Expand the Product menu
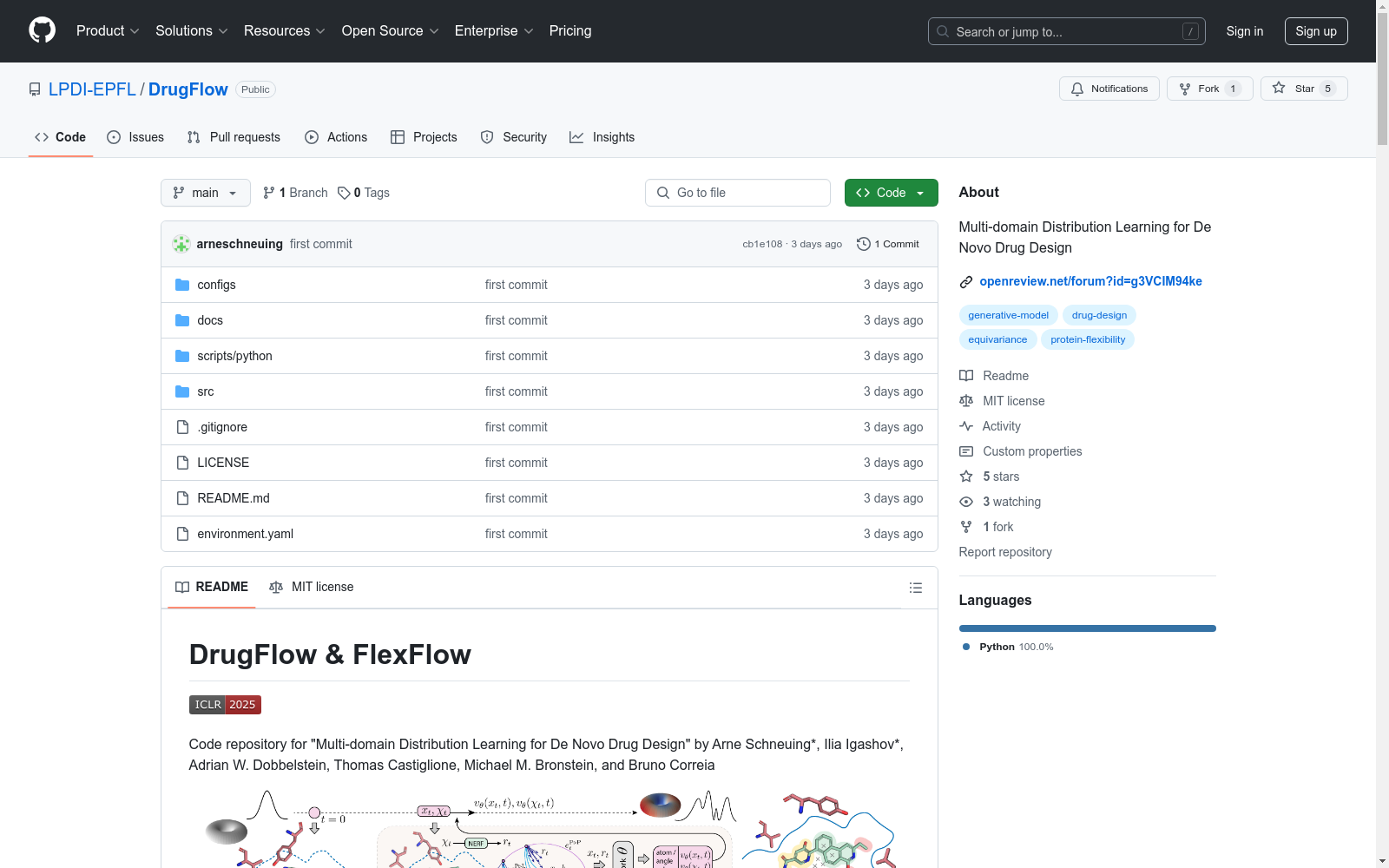Image resolution: width=1389 pixels, height=868 pixels. coord(108,31)
